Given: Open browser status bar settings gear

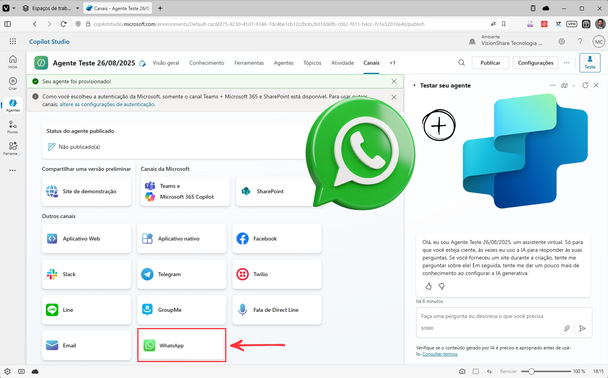Looking at the screenshot, I should (x=7, y=371).
